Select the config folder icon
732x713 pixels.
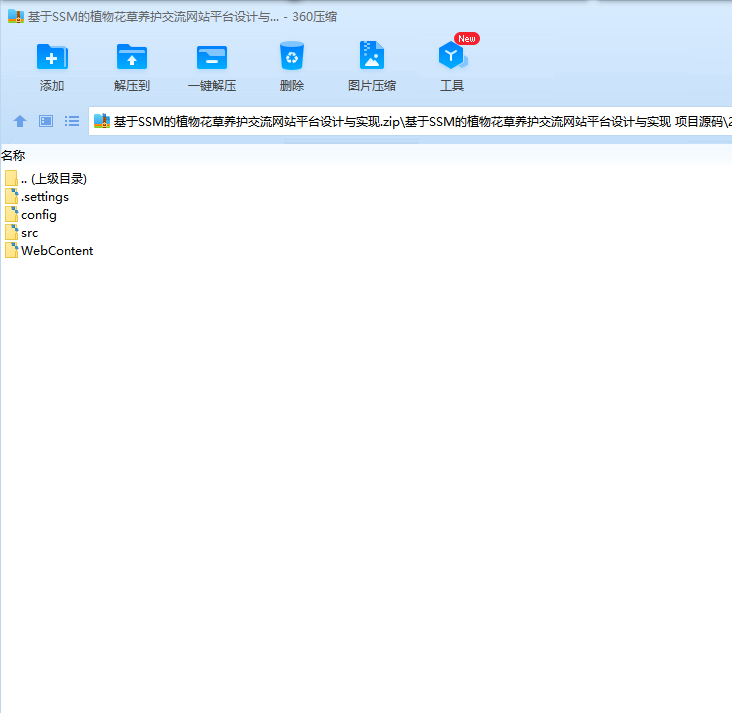point(12,214)
